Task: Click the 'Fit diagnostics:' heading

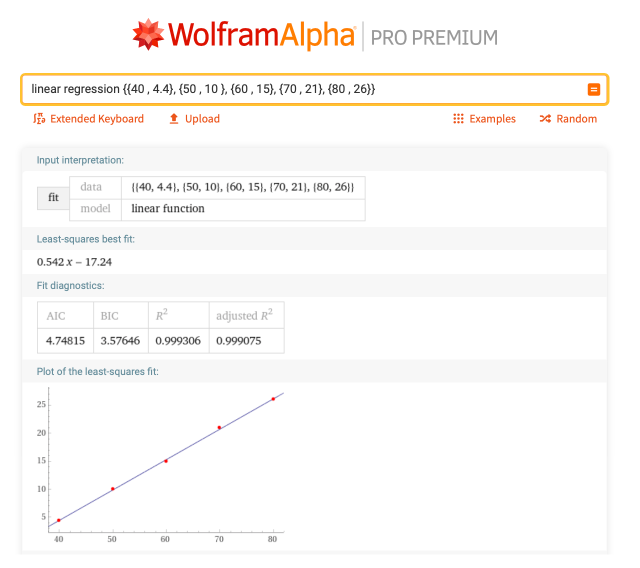Action: pyautogui.click(x=70, y=286)
